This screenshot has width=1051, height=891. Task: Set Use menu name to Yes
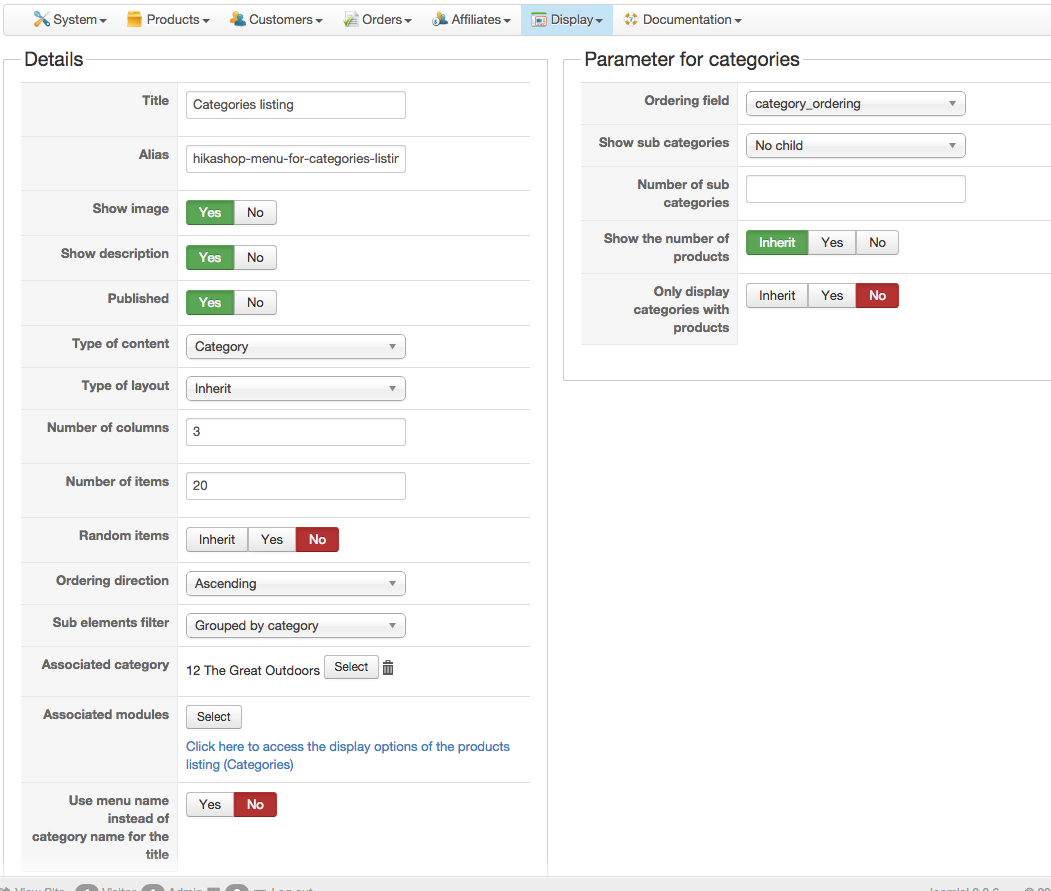click(x=210, y=805)
